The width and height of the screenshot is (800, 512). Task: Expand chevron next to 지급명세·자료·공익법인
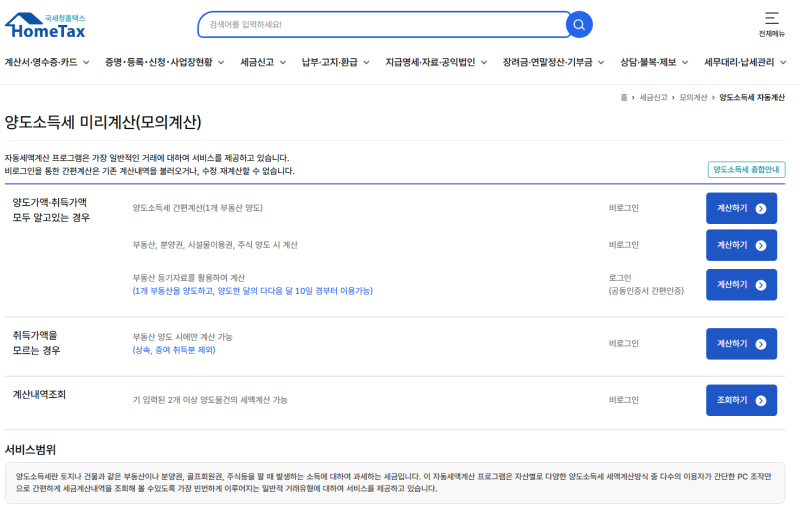point(484,63)
